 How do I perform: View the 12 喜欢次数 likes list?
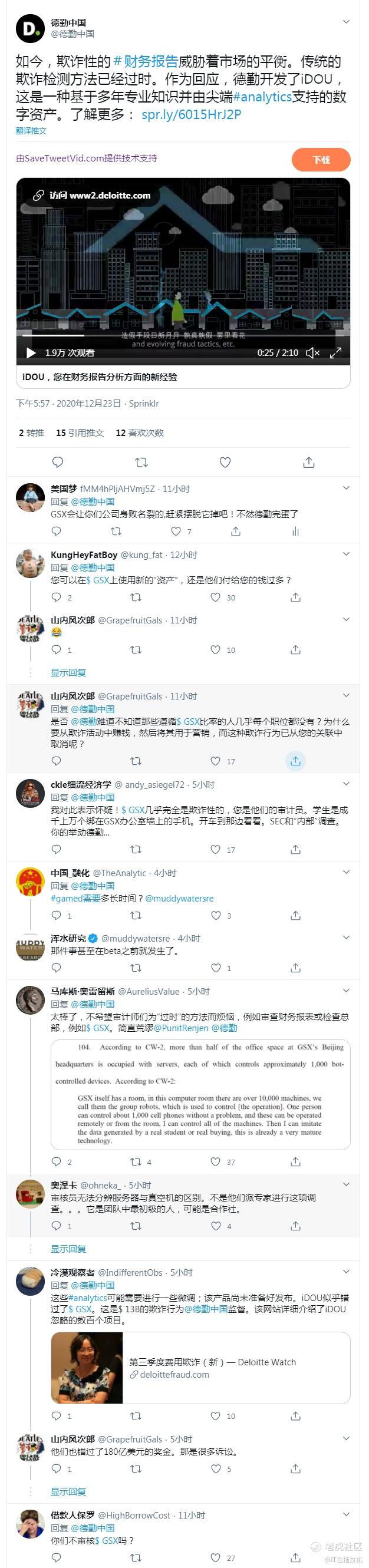[140, 433]
